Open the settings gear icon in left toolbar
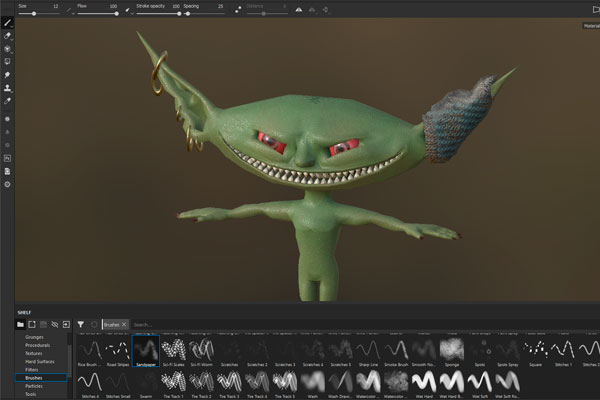The width and height of the screenshot is (600, 400). 8,184
